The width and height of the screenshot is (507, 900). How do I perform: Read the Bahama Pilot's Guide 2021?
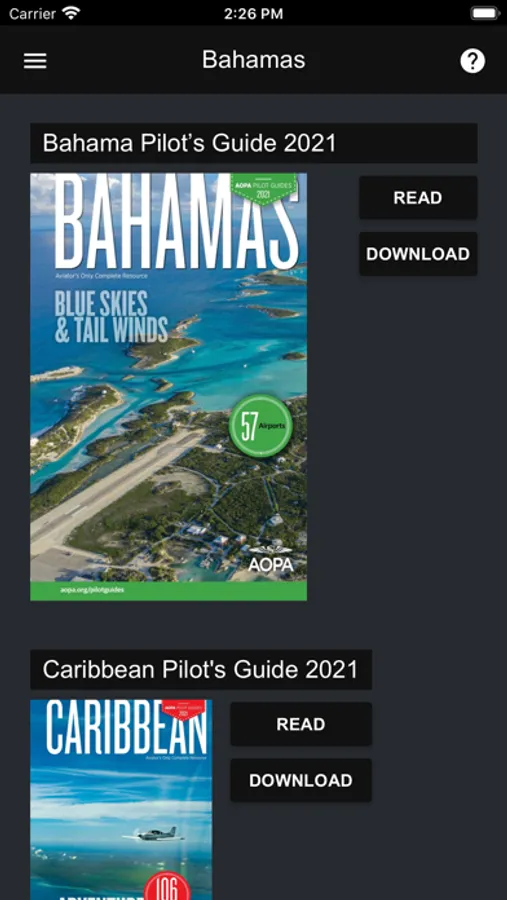[418, 197]
